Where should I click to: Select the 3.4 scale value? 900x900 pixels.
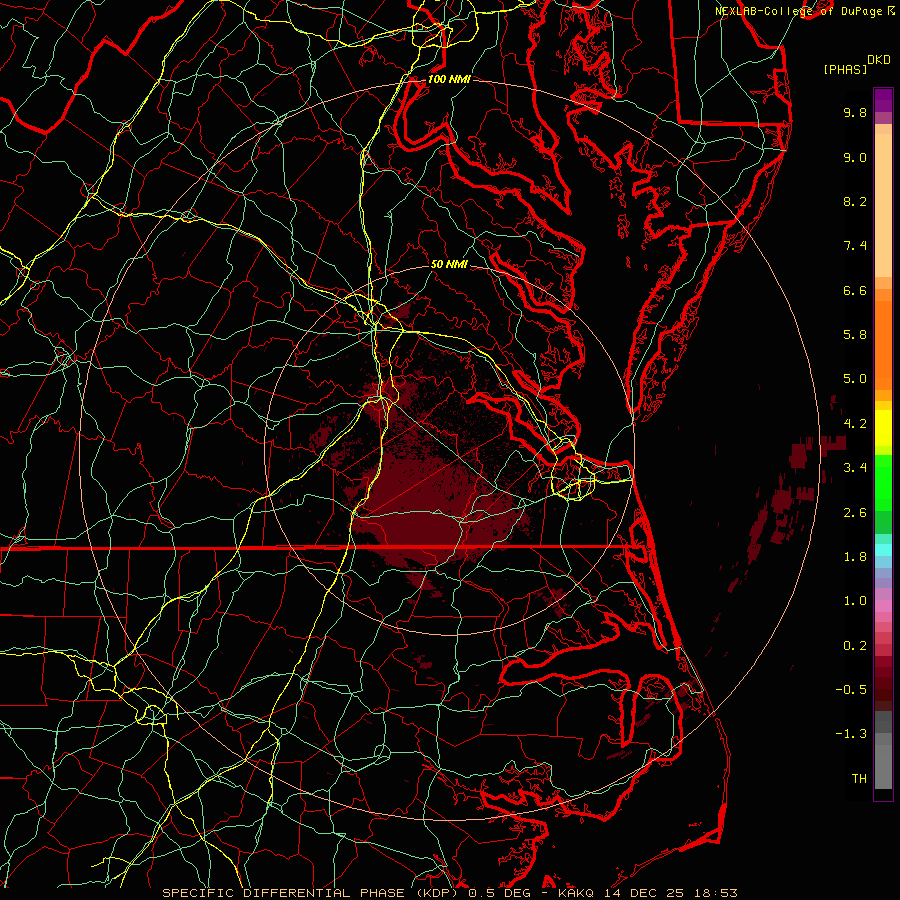pos(855,468)
